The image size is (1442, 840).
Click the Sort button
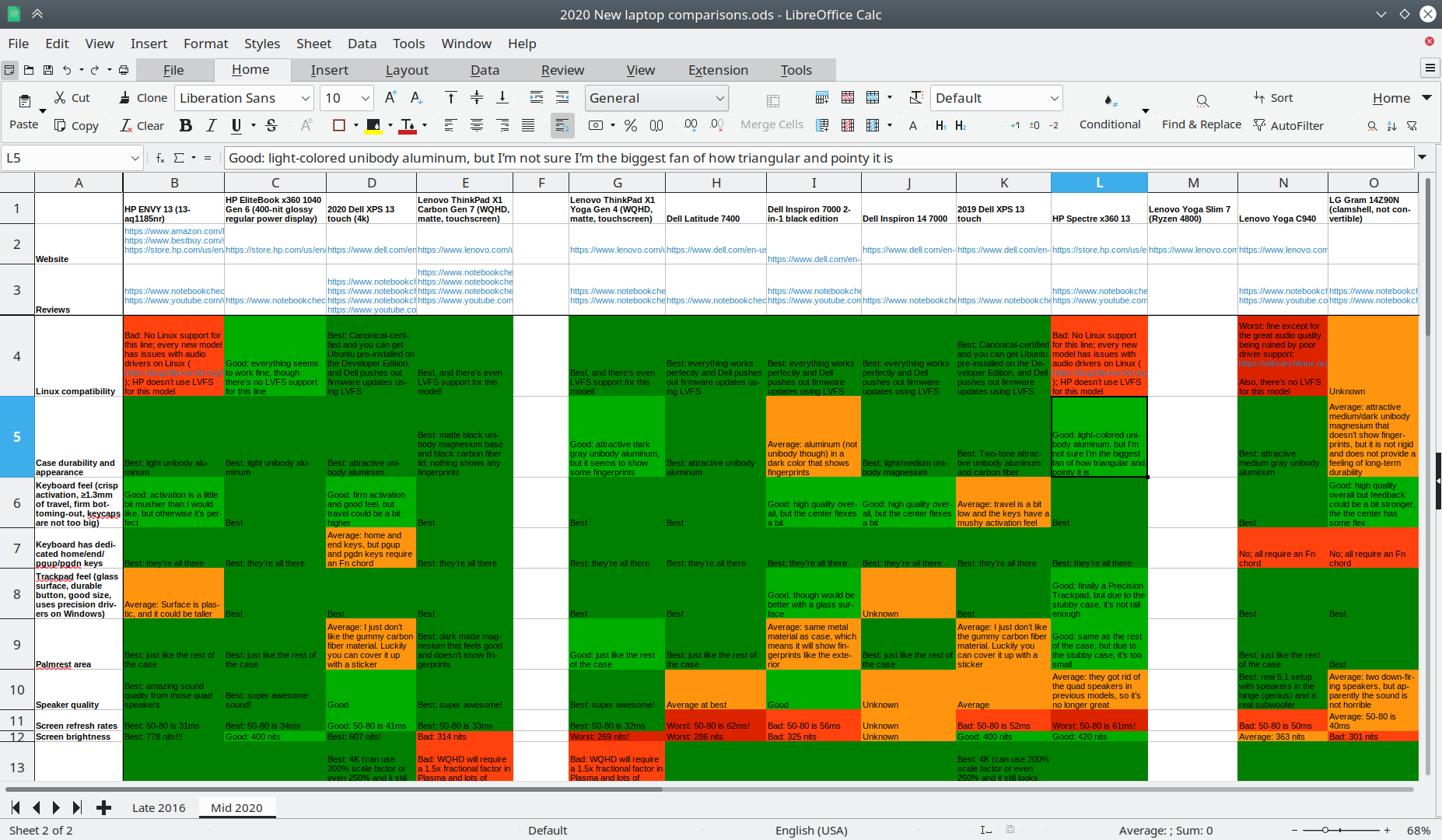(1272, 97)
